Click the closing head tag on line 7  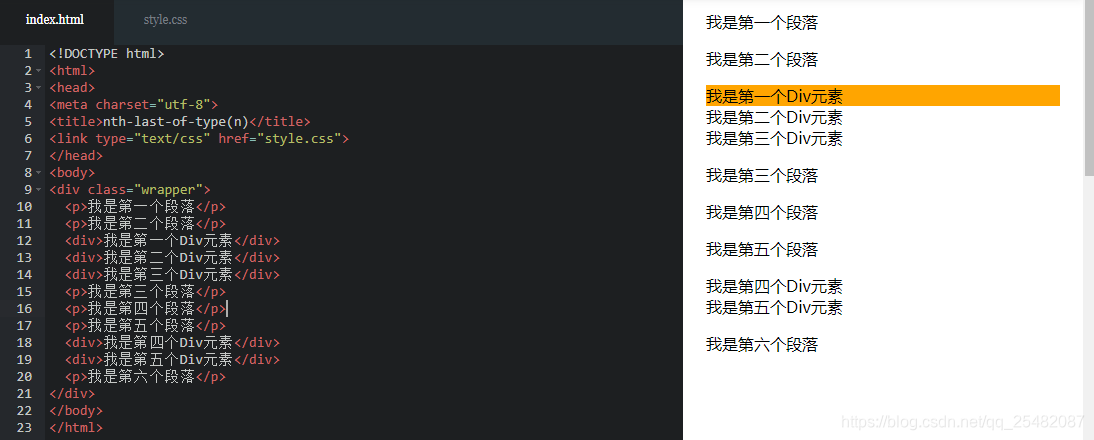tap(76, 155)
